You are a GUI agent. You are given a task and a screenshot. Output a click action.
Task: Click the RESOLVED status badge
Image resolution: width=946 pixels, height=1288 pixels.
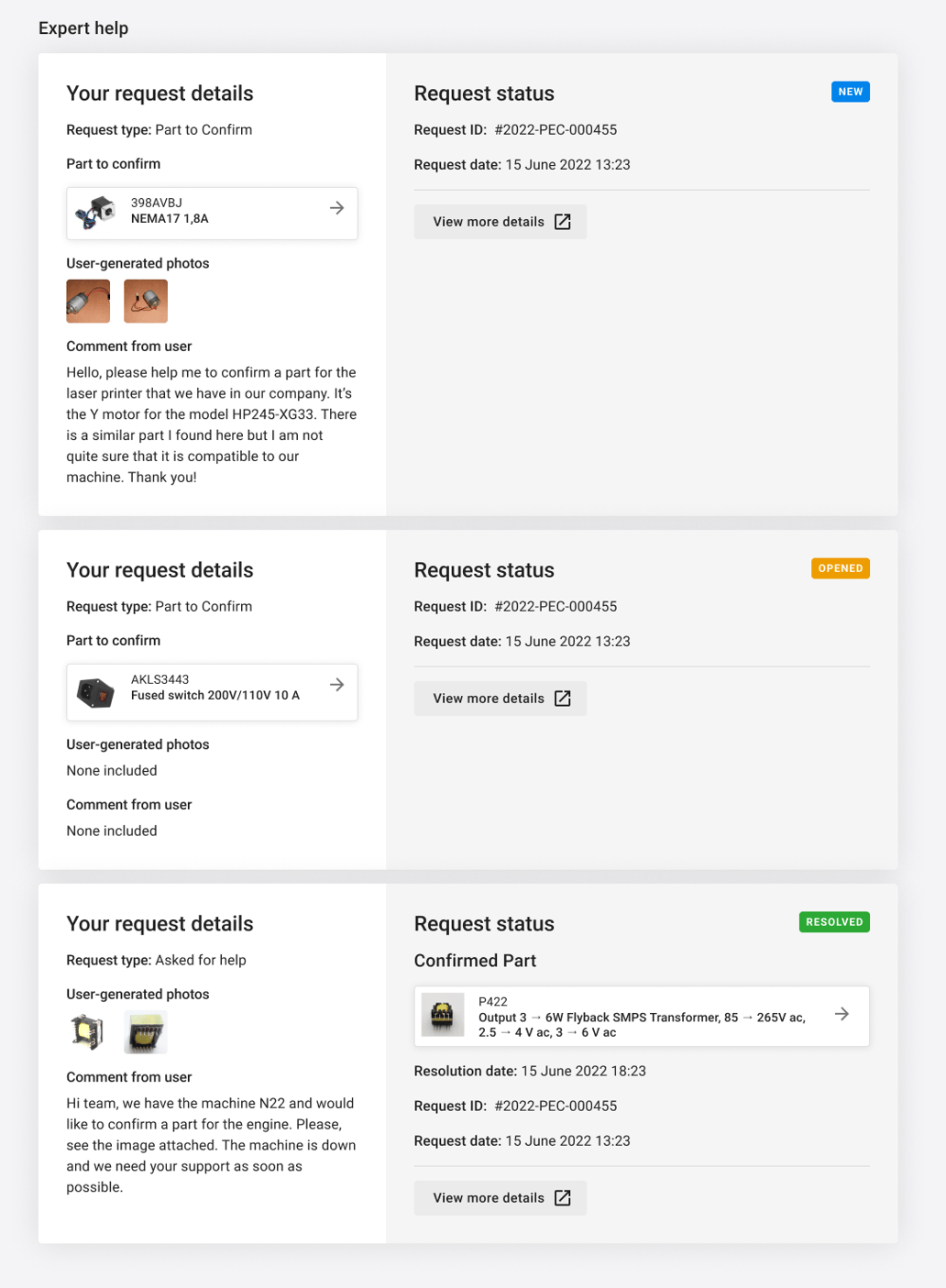click(833, 922)
